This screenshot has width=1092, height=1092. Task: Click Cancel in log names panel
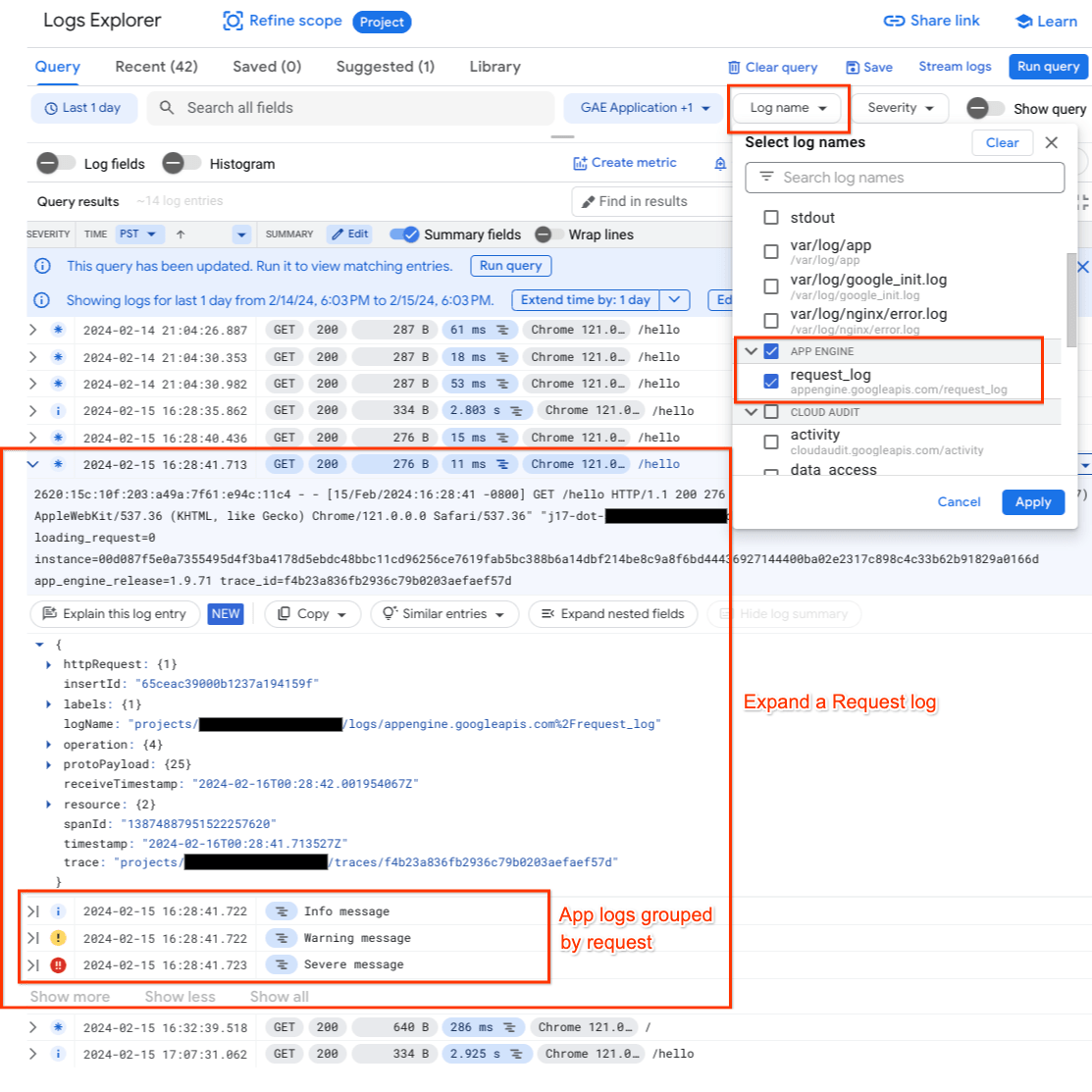(959, 502)
